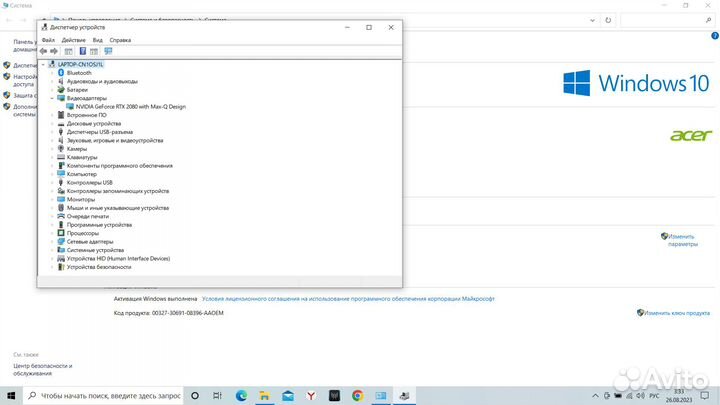Open Центр безопасности и обслуживания link

point(42,370)
